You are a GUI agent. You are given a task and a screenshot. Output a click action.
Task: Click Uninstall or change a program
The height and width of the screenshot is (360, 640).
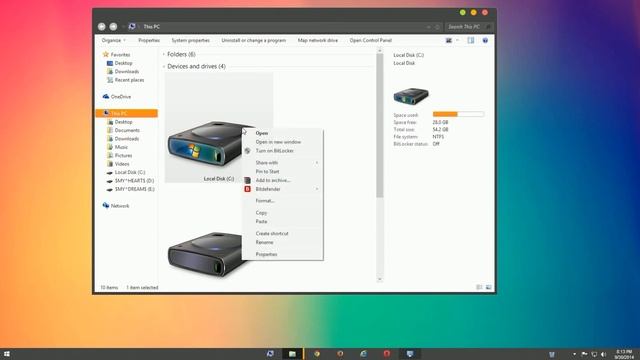253,40
